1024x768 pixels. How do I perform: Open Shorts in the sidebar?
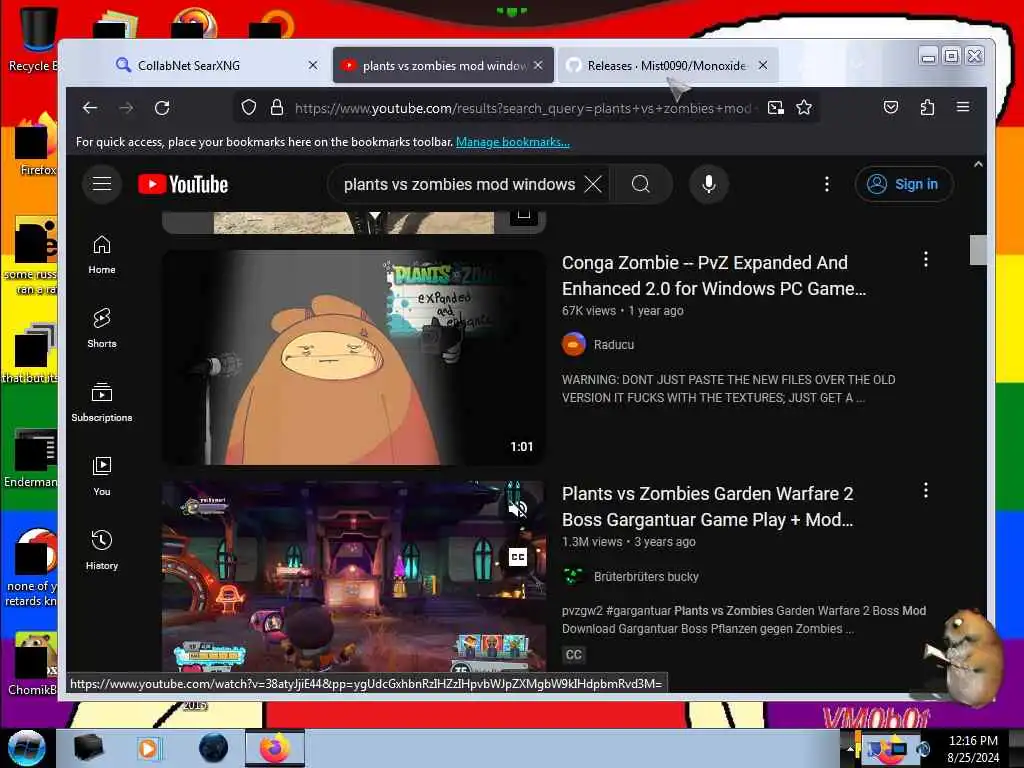coord(102,328)
